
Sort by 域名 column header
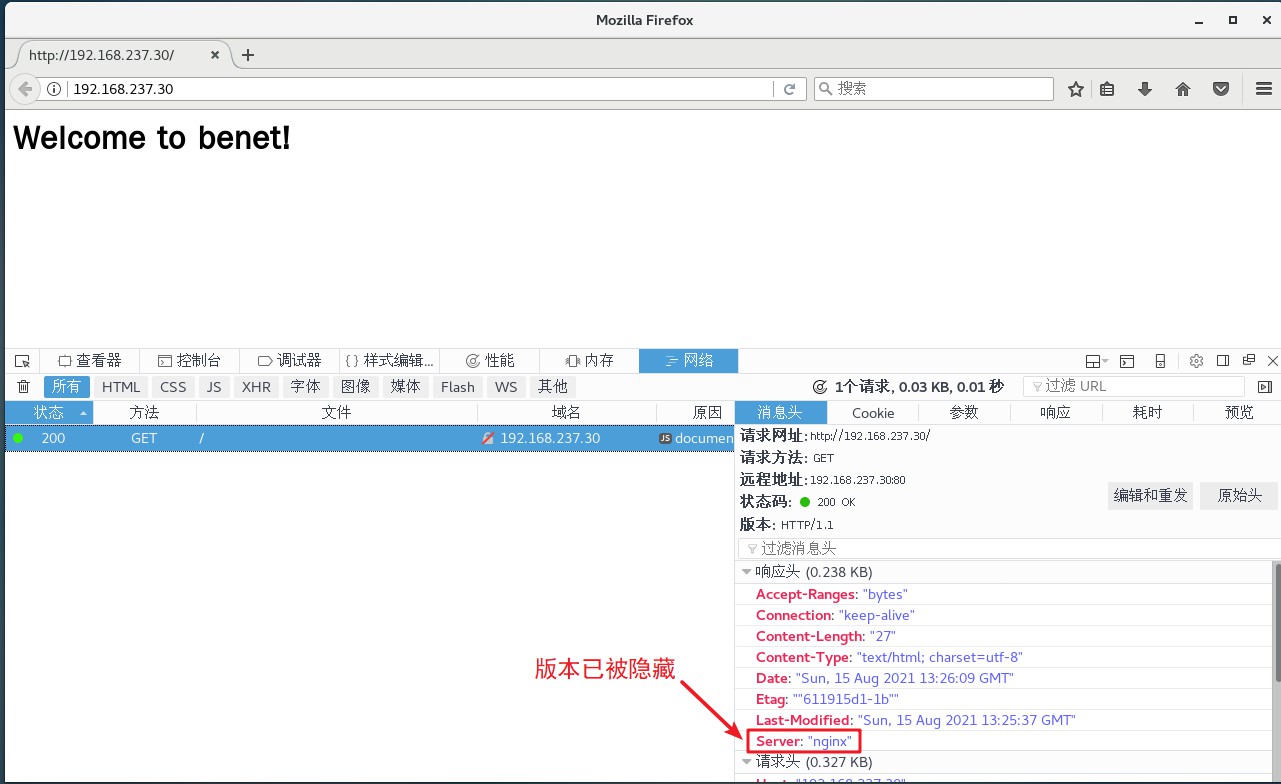click(566, 412)
